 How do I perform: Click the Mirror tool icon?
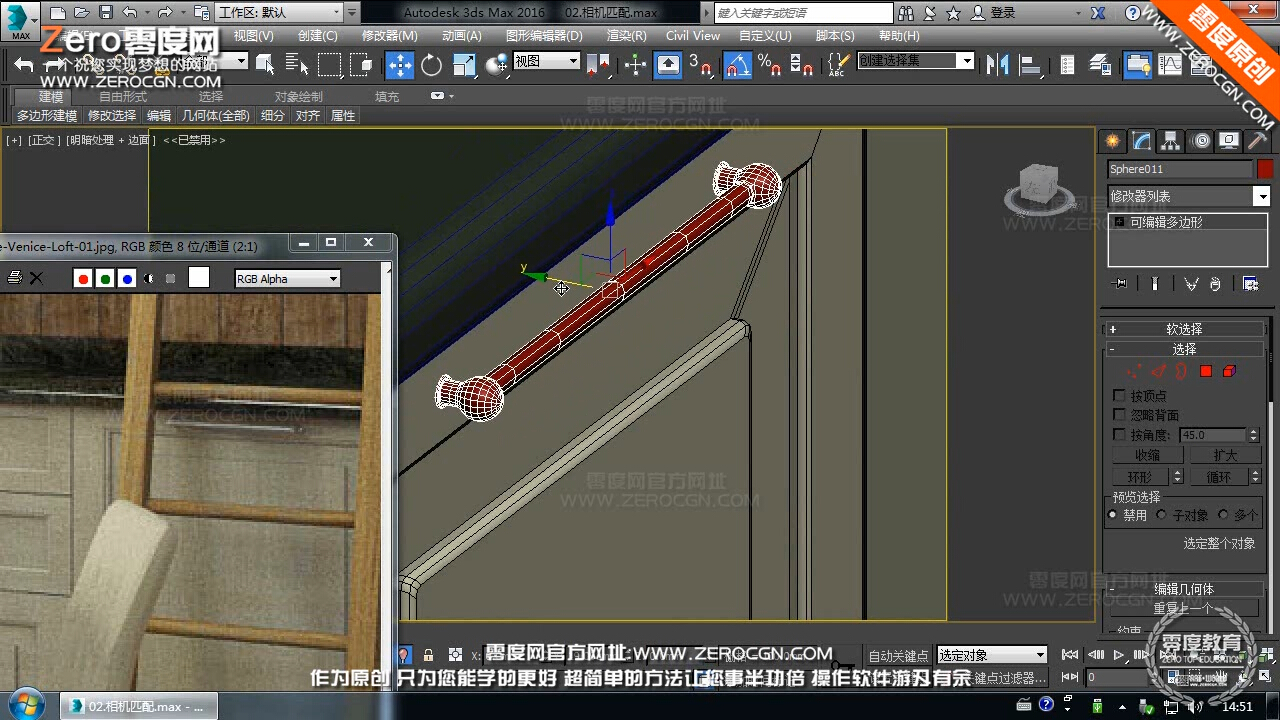click(x=997, y=66)
